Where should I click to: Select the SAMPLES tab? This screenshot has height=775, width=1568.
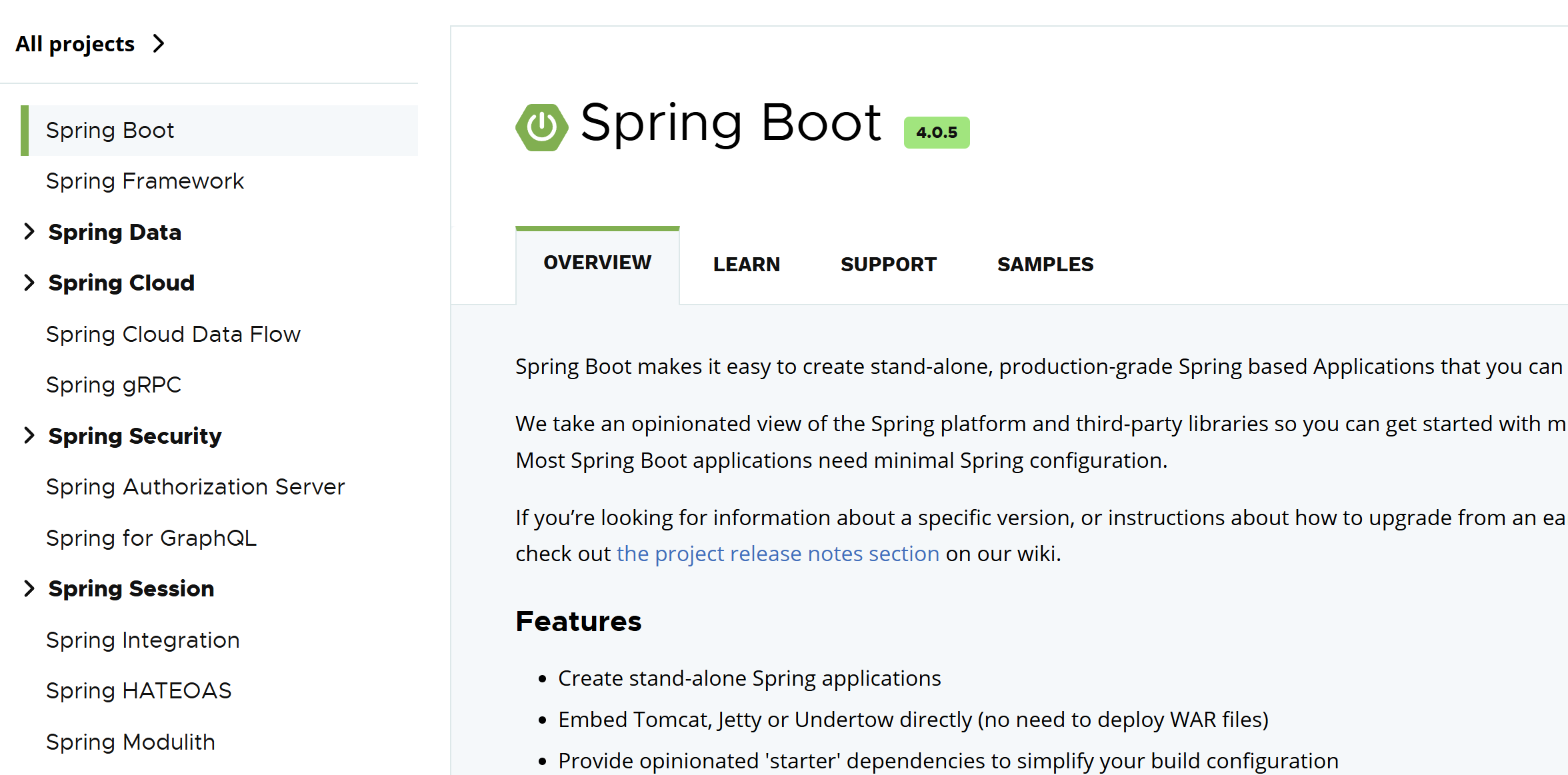[x=1045, y=265]
